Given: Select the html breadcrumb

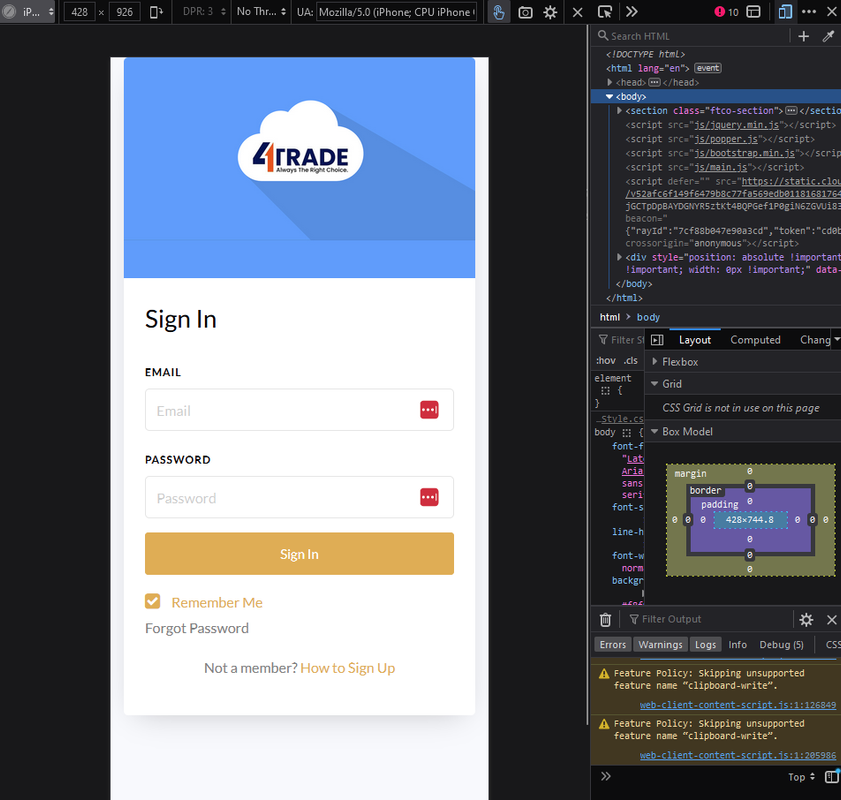Looking at the screenshot, I should tap(610, 317).
